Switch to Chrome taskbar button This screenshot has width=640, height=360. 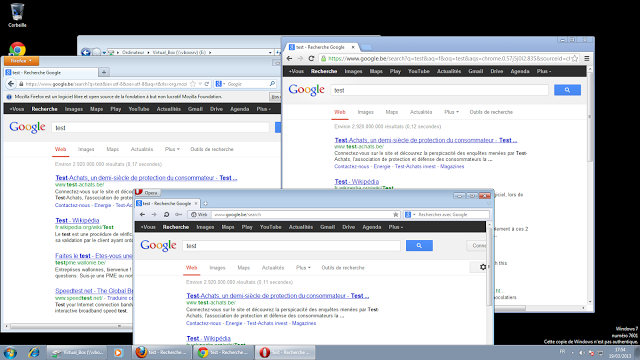coord(223,352)
